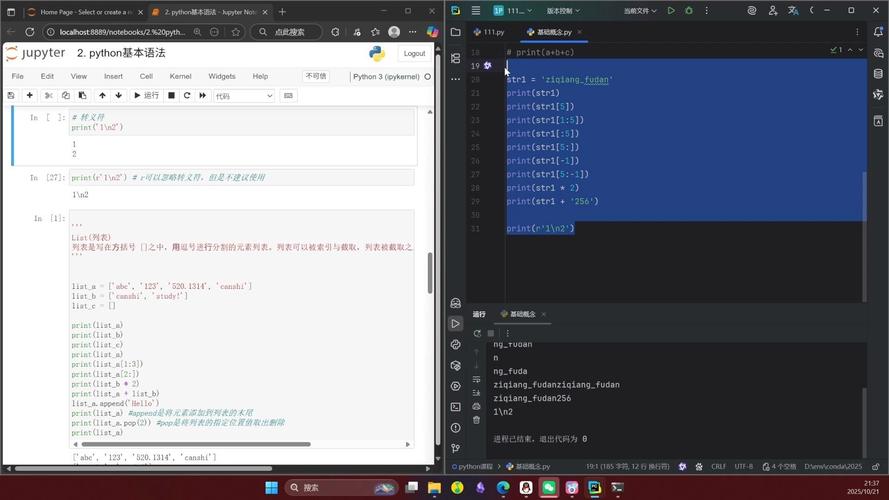Open the CRLF line separator selector
Screen dimensions: 889x500
(x=718, y=467)
